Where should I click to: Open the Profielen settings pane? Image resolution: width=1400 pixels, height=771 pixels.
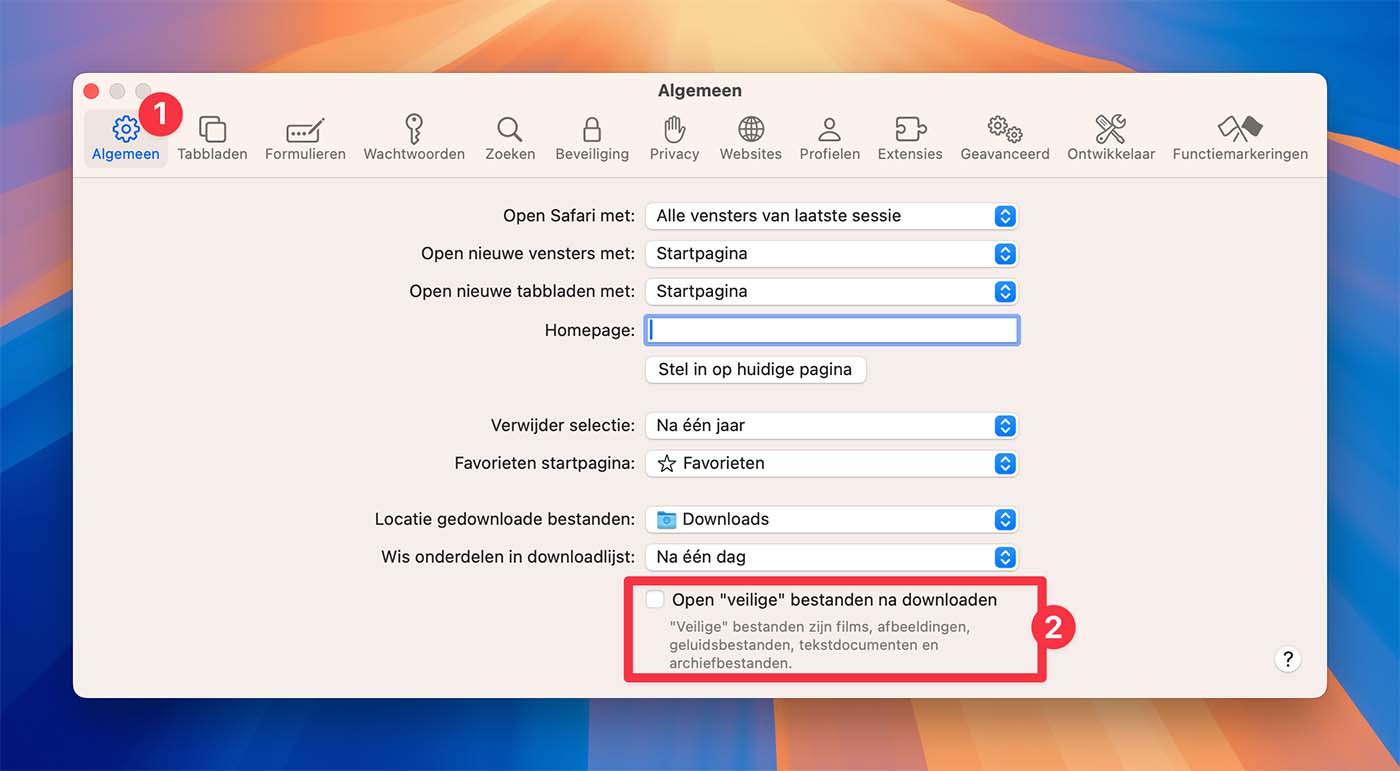[x=829, y=138]
